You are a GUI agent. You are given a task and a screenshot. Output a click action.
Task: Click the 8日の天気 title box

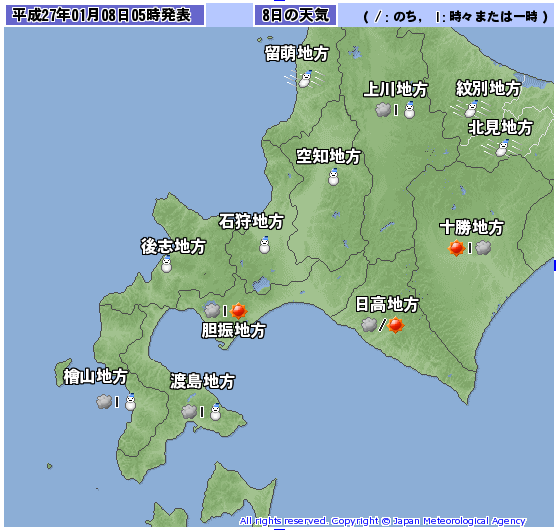(x=295, y=15)
